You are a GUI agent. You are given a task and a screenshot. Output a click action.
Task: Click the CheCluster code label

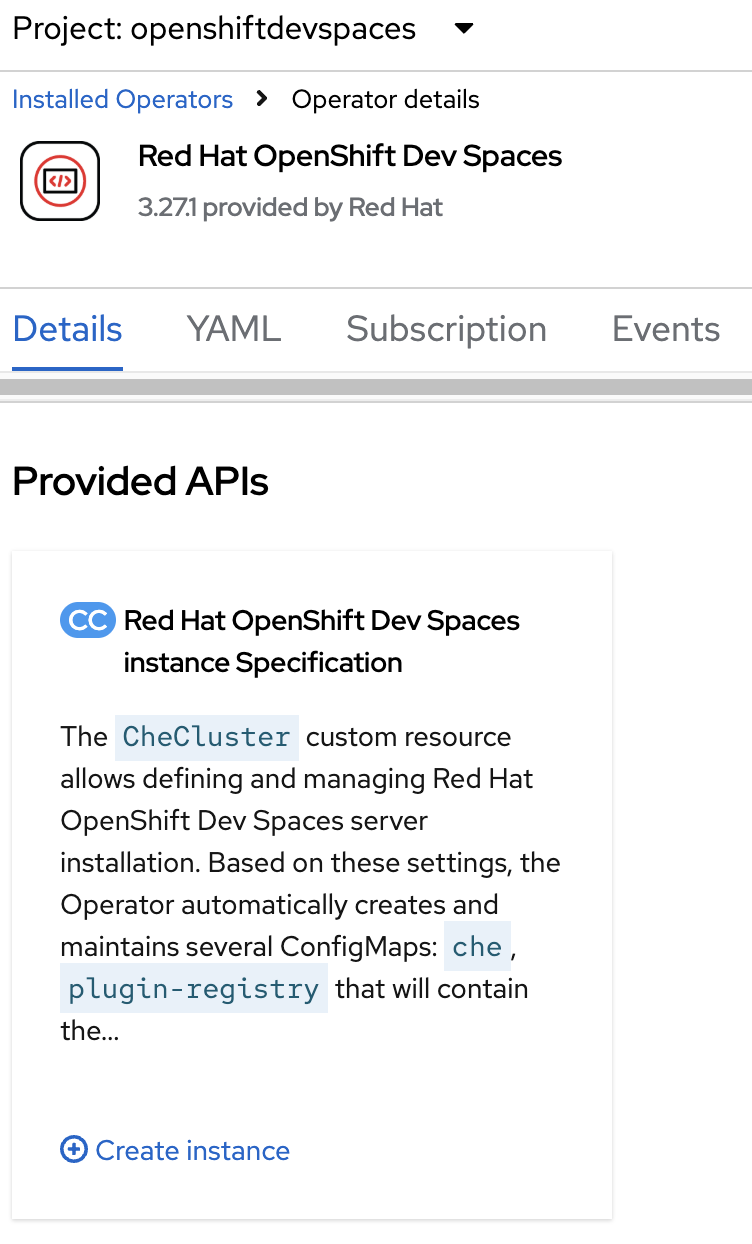(207, 737)
